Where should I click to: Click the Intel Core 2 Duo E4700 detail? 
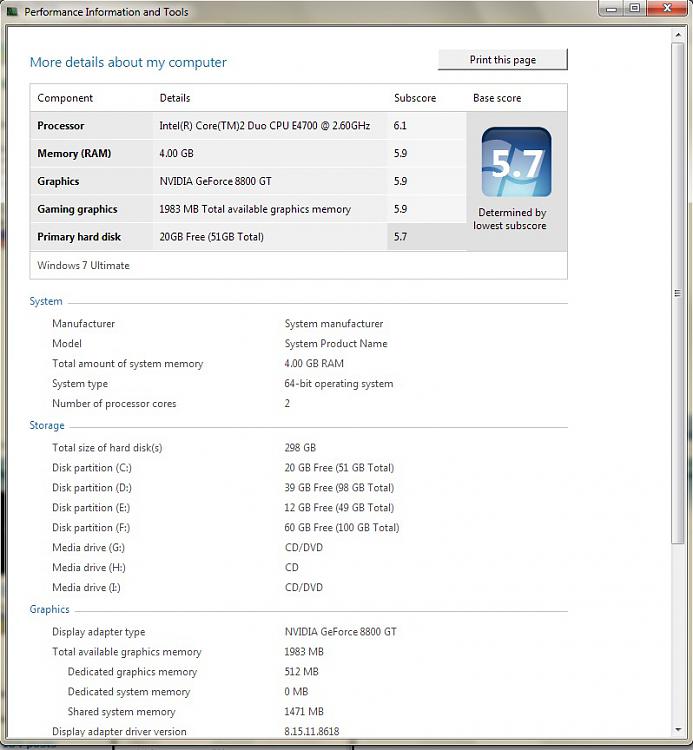pyautogui.click(x=264, y=126)
